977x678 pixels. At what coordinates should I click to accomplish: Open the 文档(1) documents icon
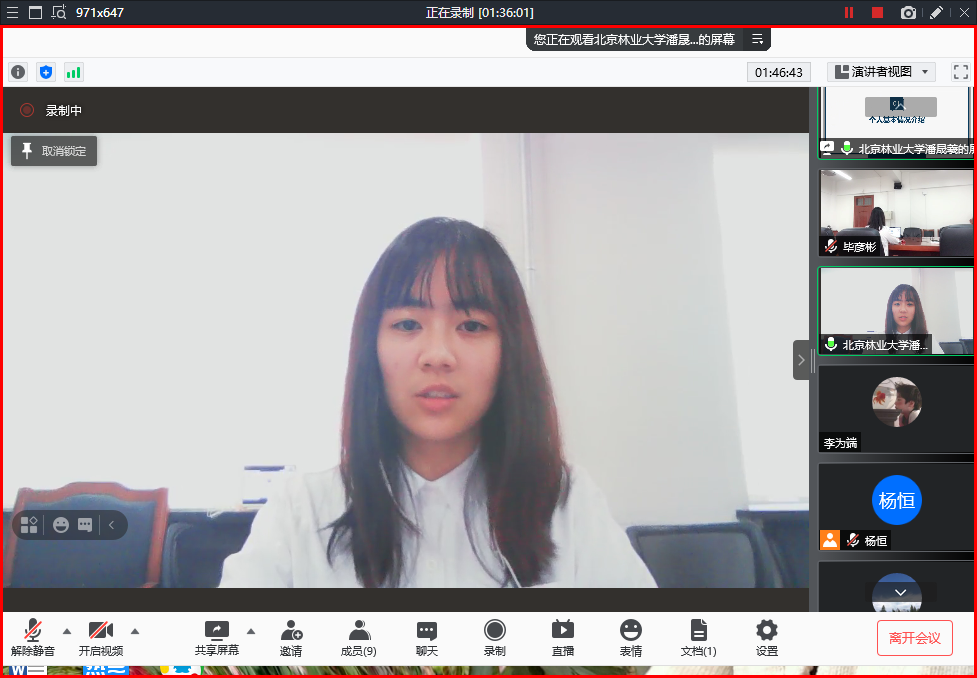(698, 637)
